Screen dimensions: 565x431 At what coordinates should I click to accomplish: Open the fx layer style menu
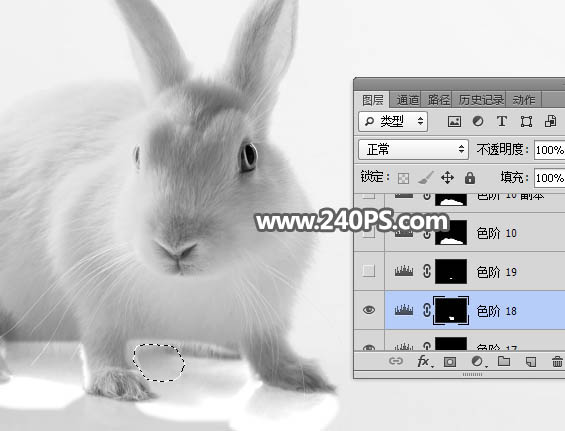click(424, 361)
